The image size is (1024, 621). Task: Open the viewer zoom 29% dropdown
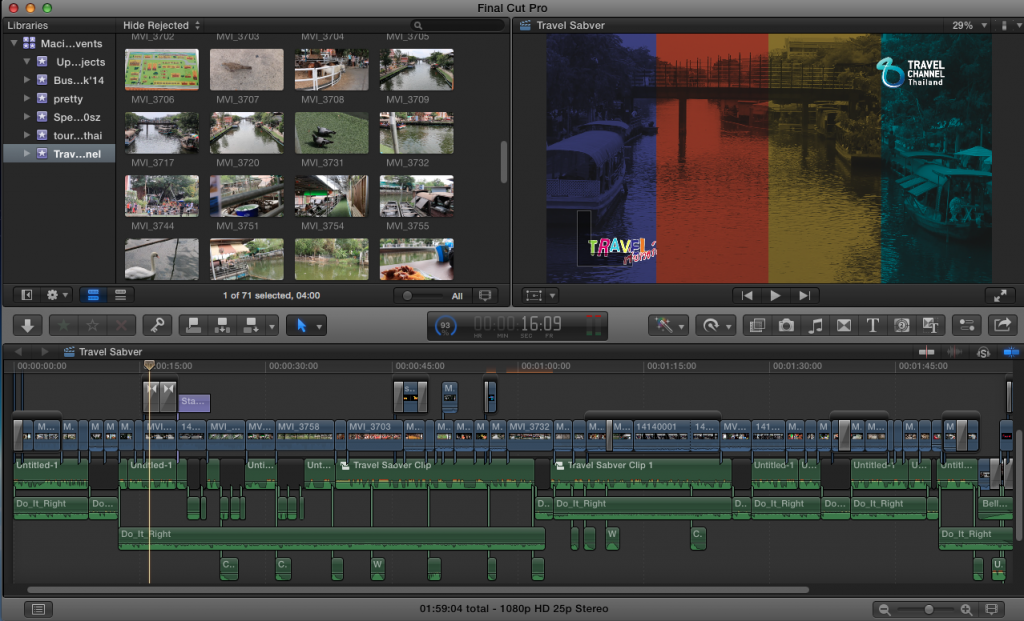pos(966,26)
